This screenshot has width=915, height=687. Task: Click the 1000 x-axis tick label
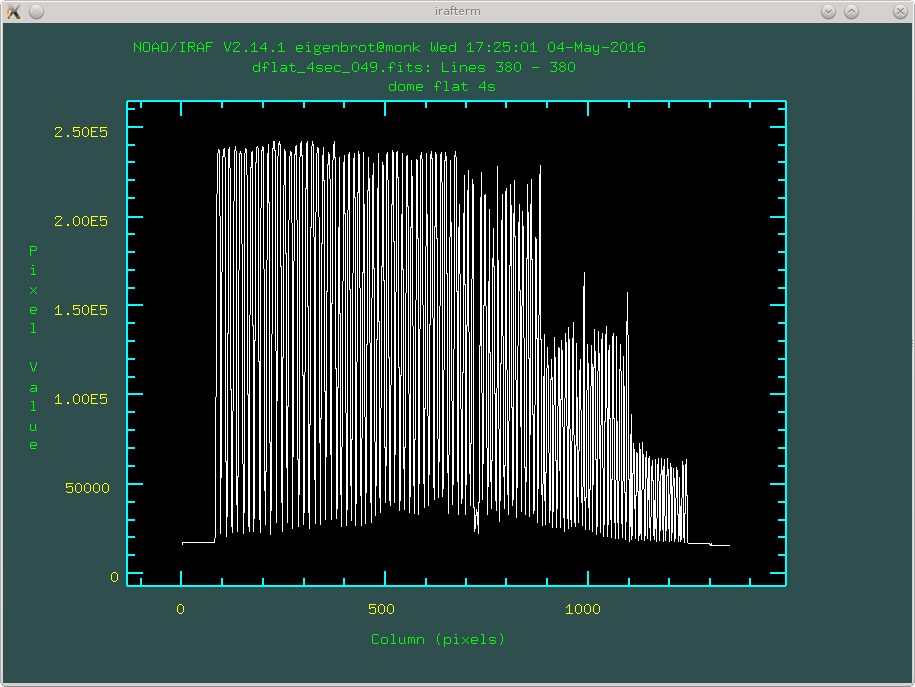[x=583, y=608]
